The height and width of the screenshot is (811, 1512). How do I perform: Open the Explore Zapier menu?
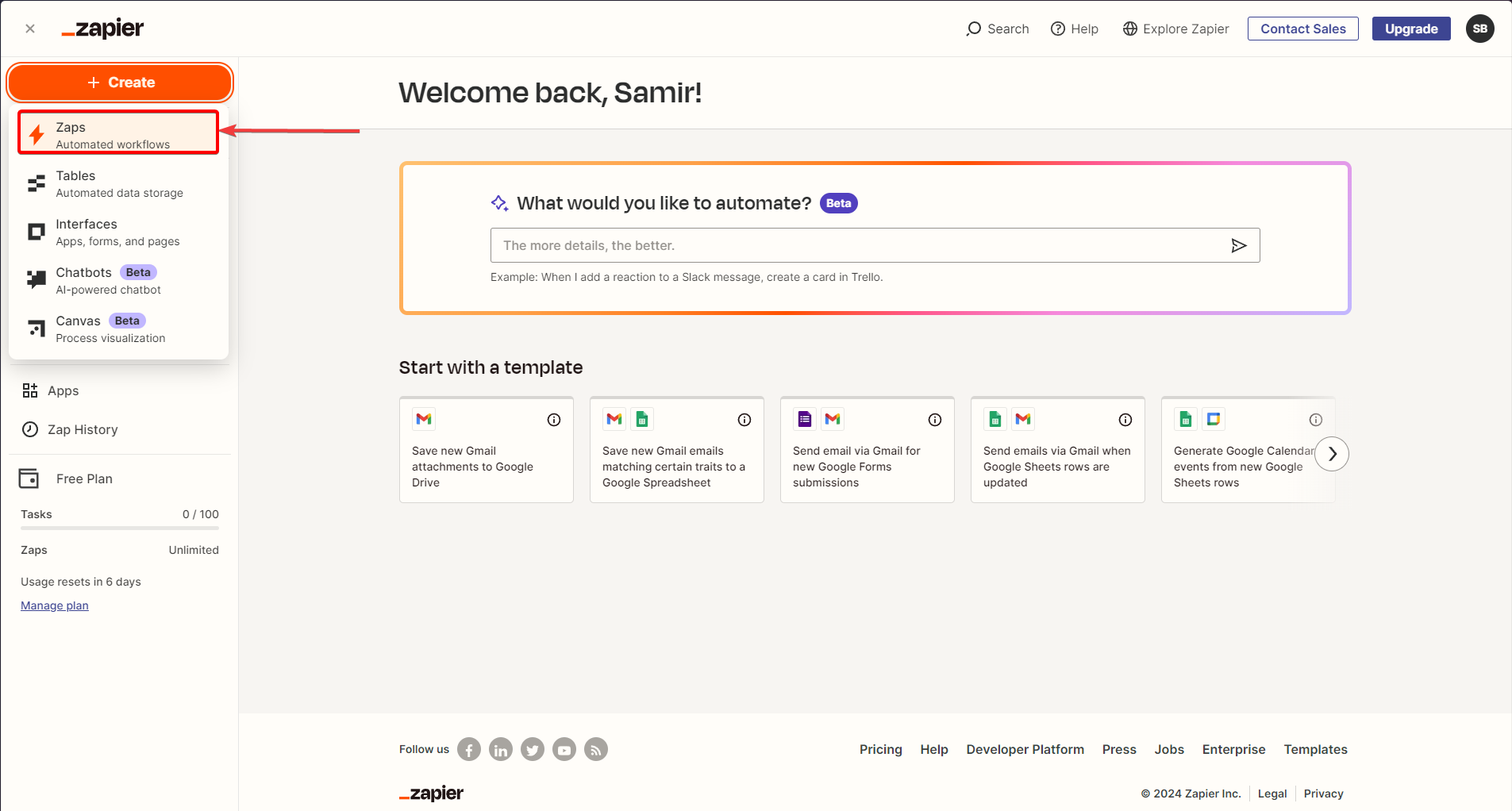point(1175,29)
